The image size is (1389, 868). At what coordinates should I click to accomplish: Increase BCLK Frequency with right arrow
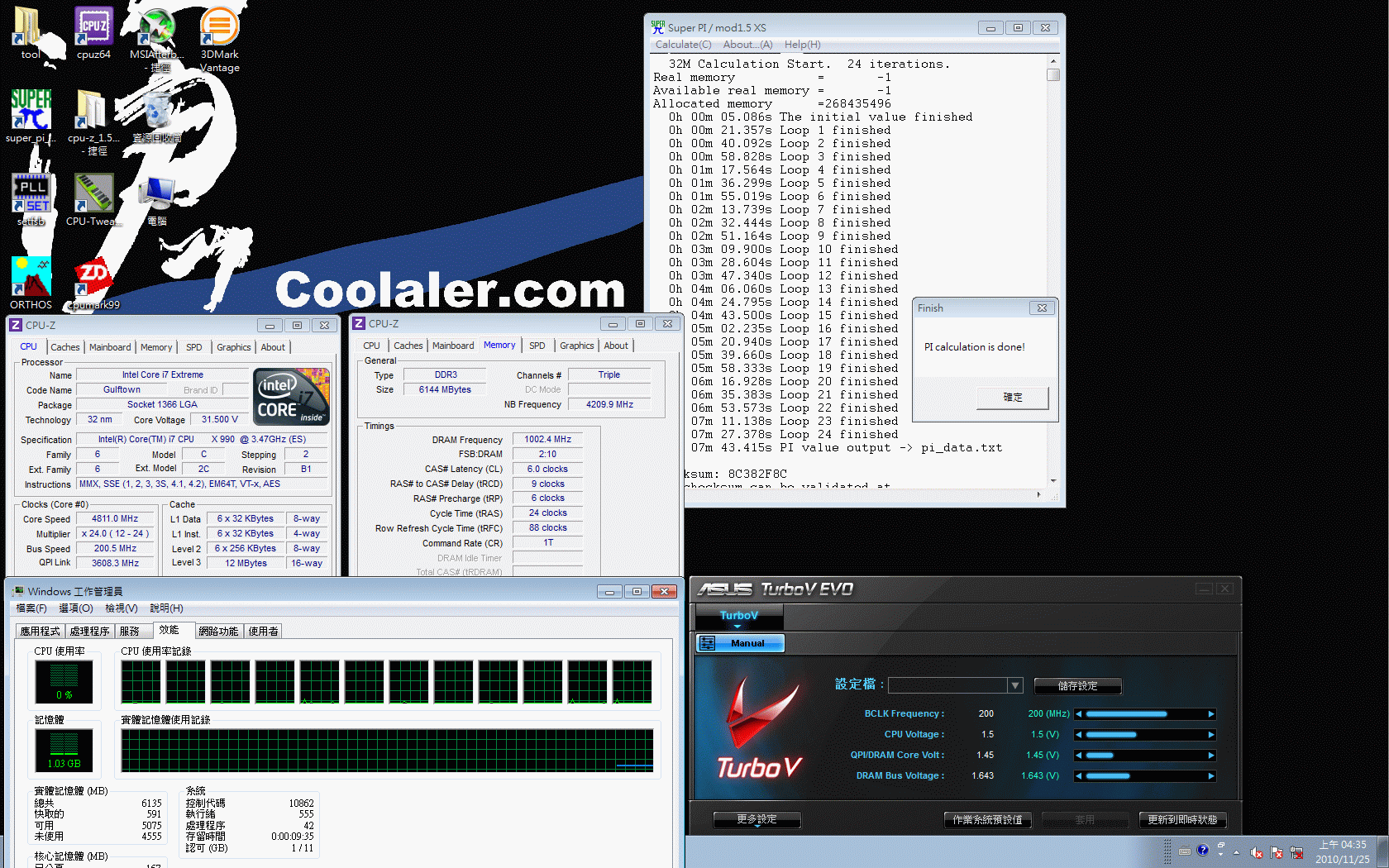point(1211,713)
